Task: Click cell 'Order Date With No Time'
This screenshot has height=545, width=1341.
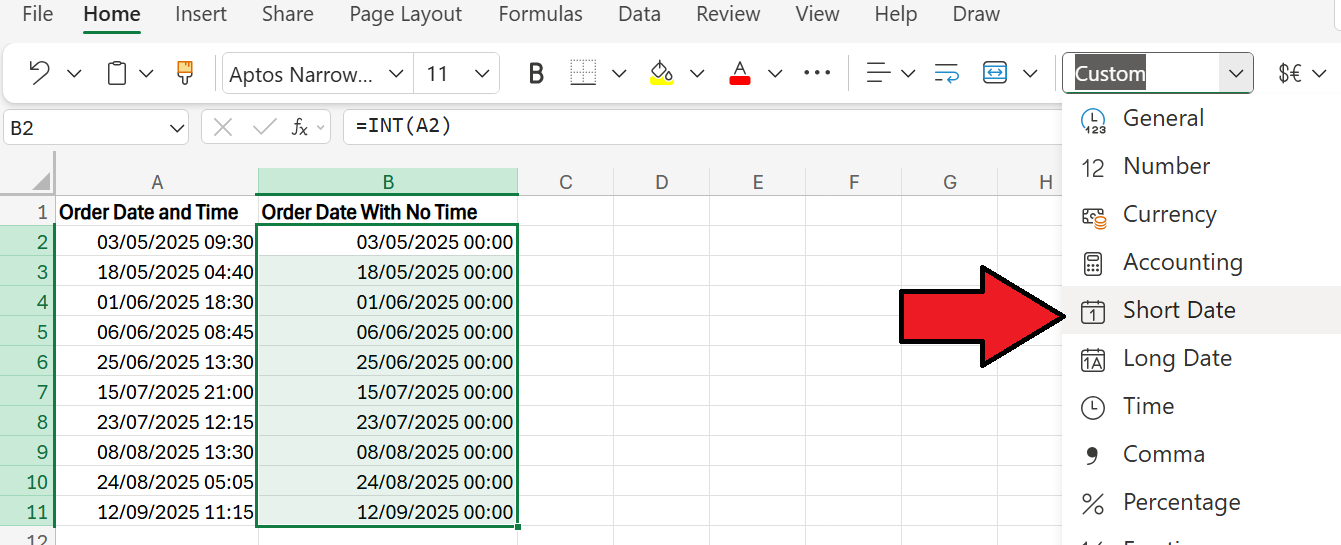Action: tap(388, 212)
